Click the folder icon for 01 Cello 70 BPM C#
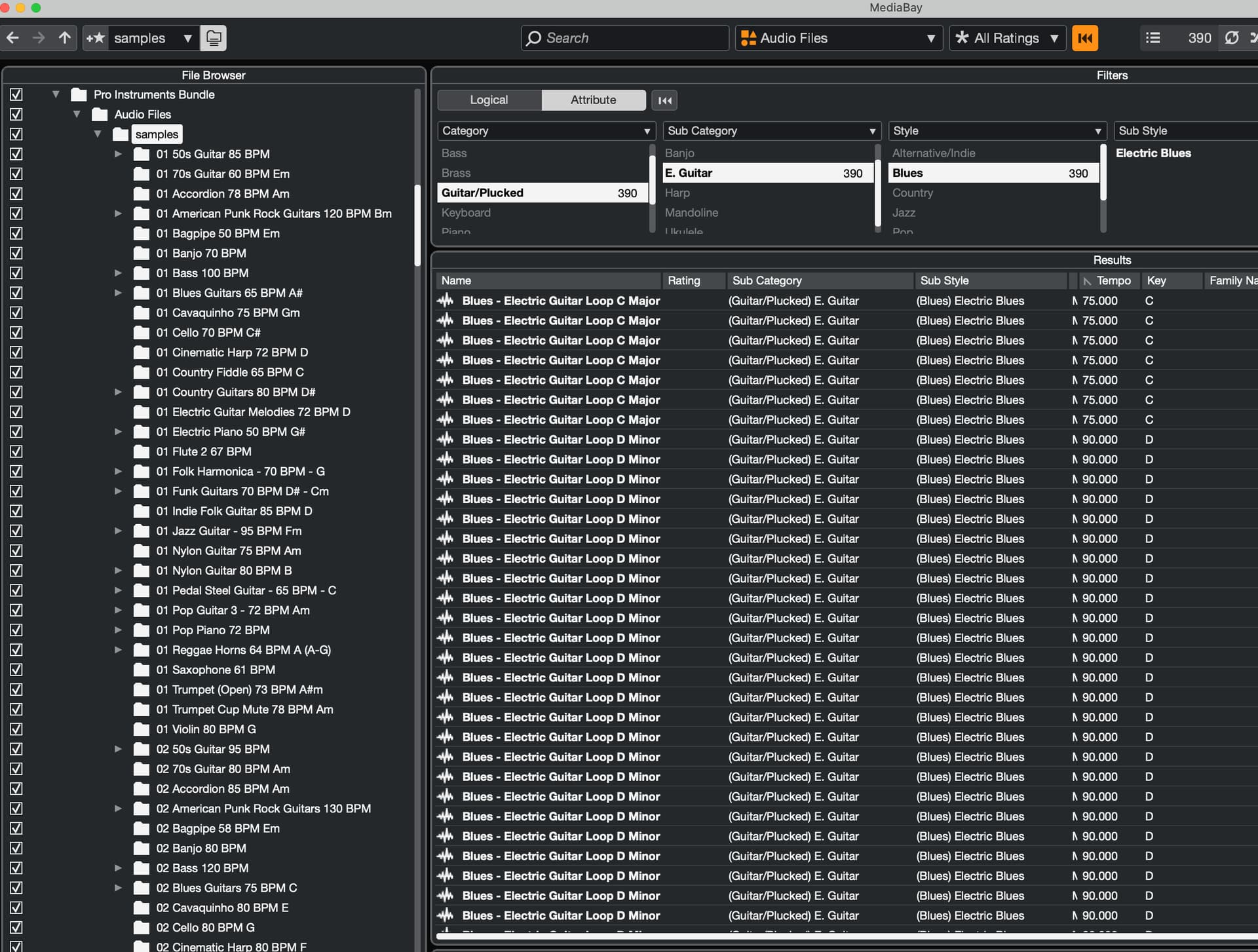1258x952 pixels. pos(142,333)
